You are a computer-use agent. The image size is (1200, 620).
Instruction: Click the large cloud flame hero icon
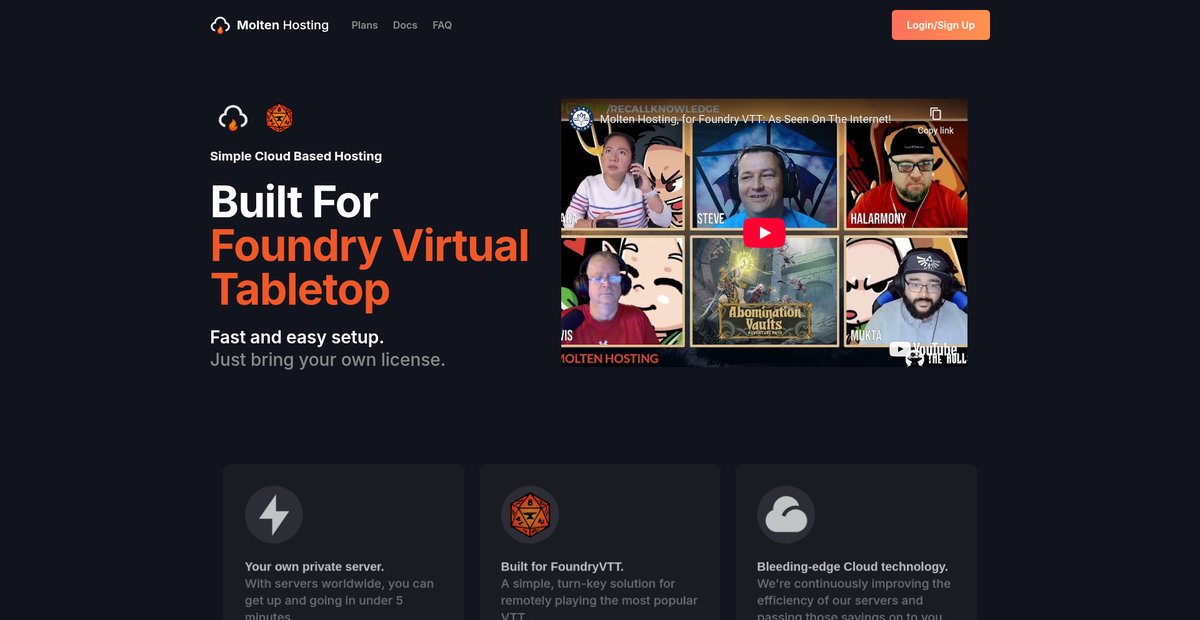[233, 118]
